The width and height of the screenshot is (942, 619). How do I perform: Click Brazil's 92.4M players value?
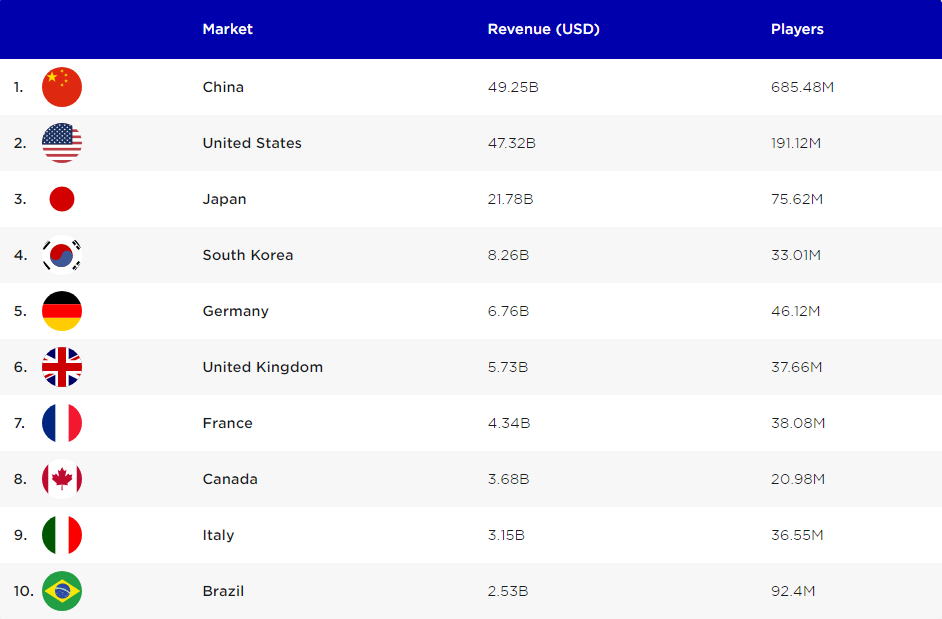click(x=793, y=591)
